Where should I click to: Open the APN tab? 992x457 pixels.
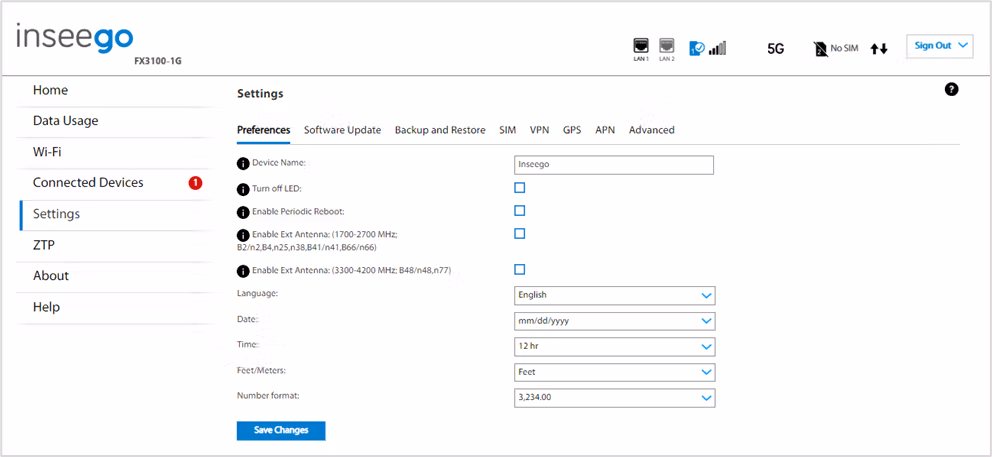tap(605, 130)
